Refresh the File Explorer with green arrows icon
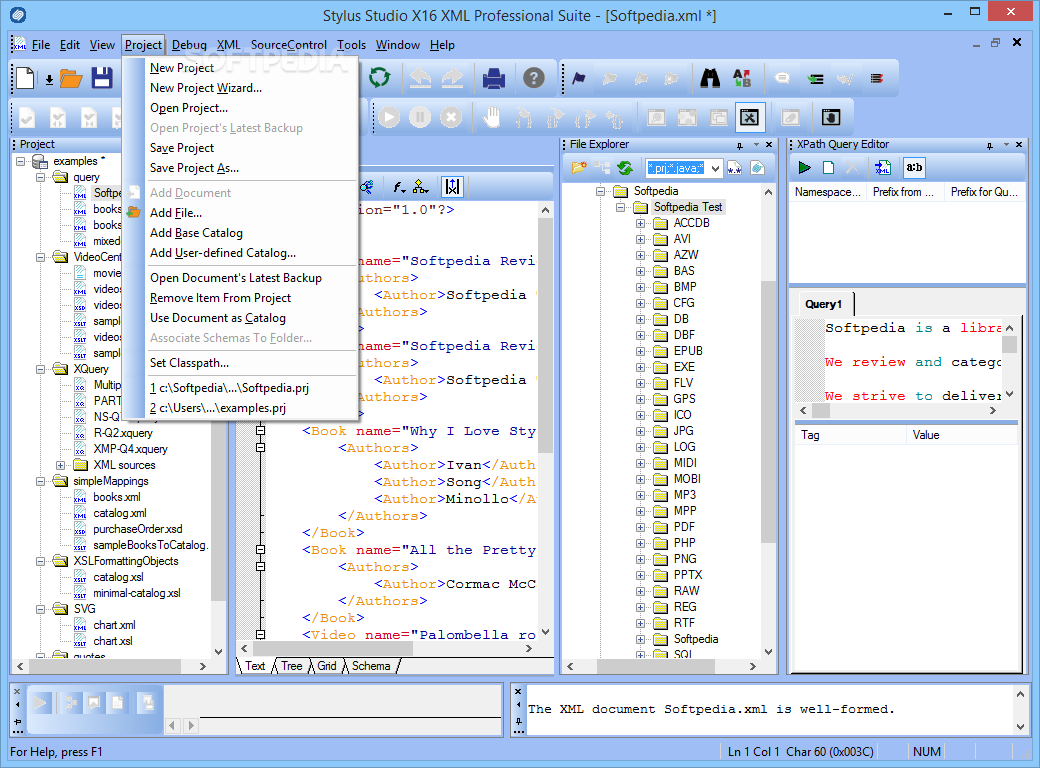The width and height of the screenshot is (1040, 768). point(625,168)
